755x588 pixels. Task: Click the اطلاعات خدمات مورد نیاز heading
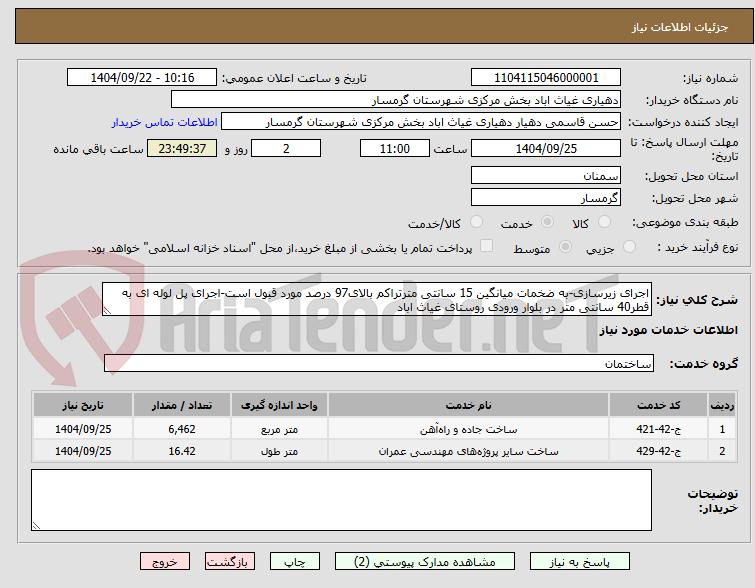668,330
